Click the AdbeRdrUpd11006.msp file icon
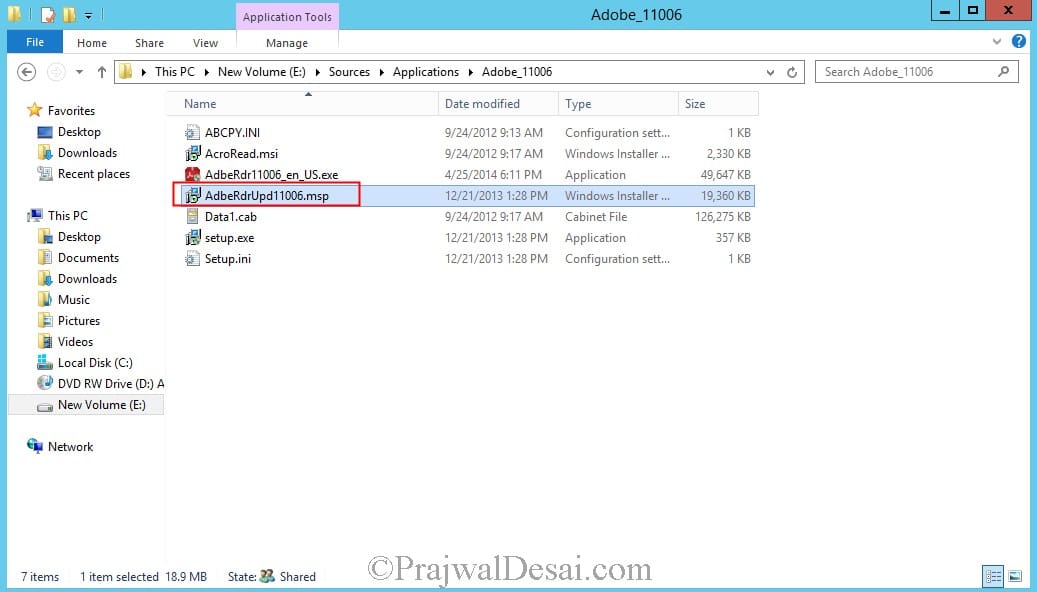The image size is (1037, 592). 192,196
